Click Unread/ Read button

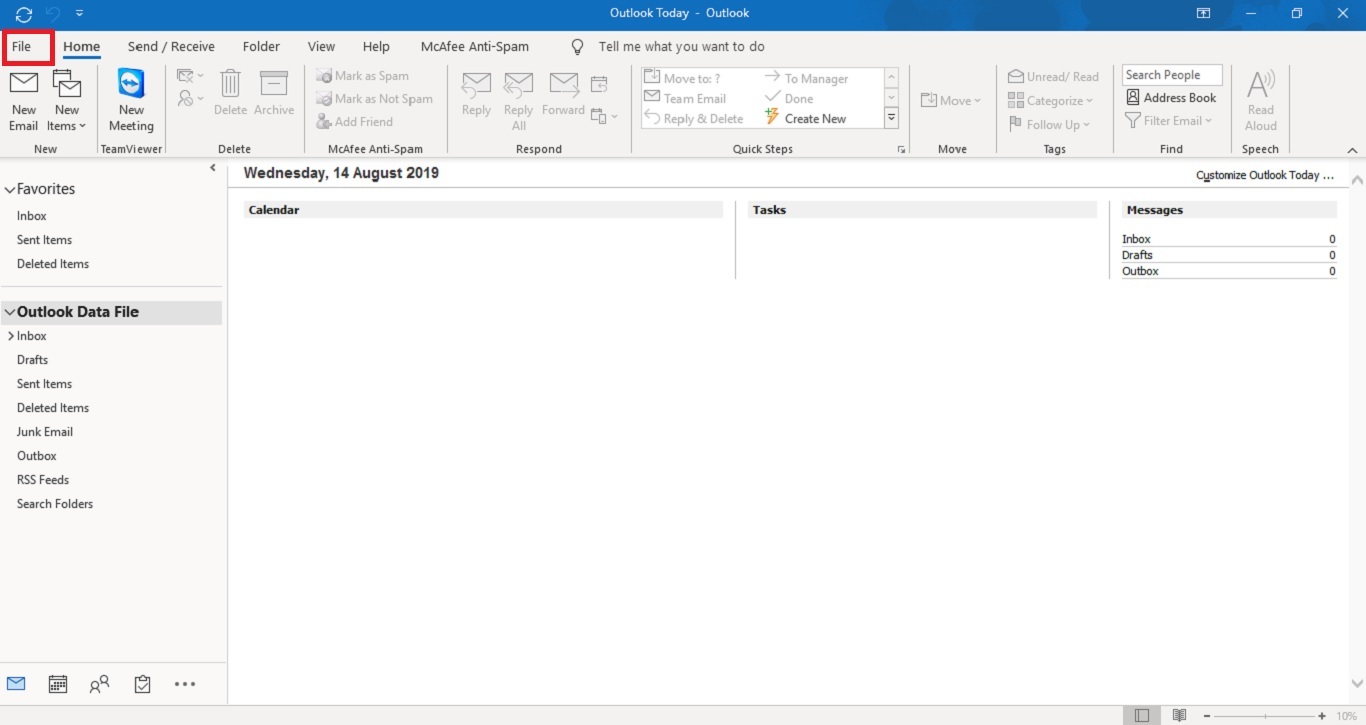(x=1053, y=77)
